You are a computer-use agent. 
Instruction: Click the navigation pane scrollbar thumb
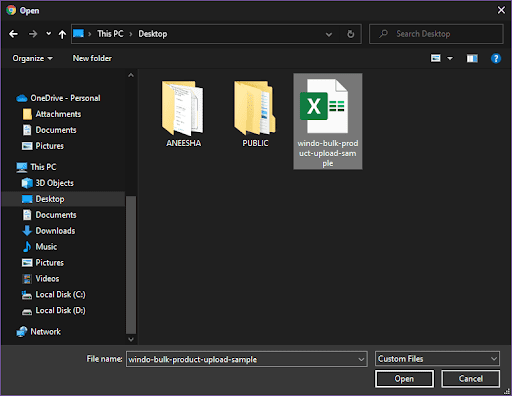click(x=131, y=265)
